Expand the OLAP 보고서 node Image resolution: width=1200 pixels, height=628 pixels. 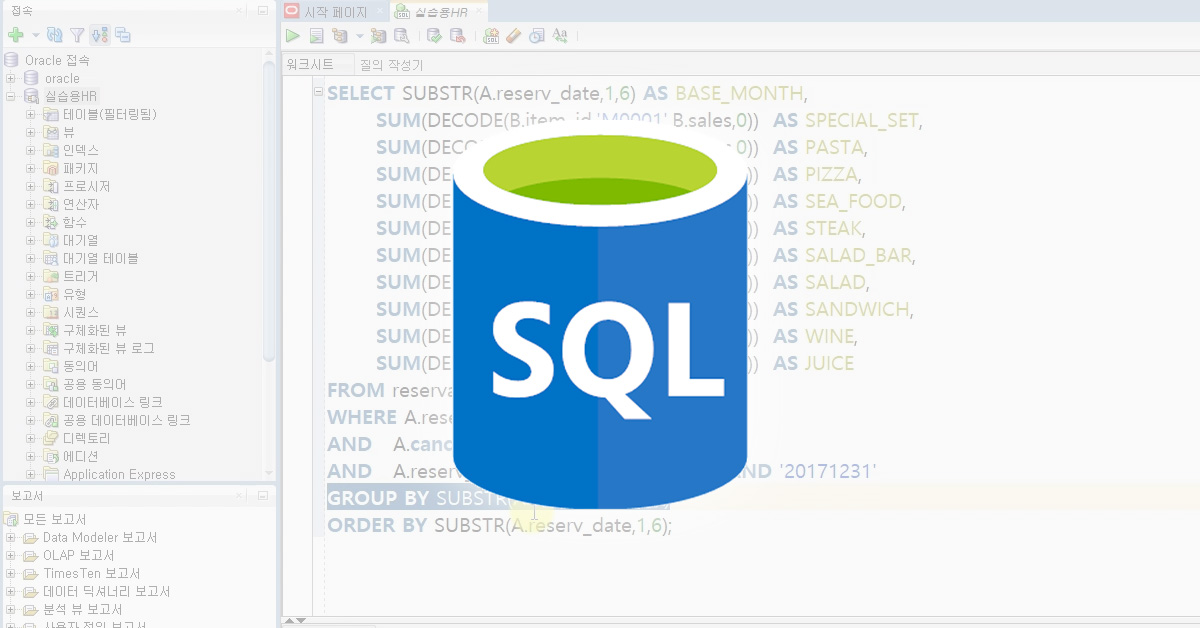(x=11, y=555)
